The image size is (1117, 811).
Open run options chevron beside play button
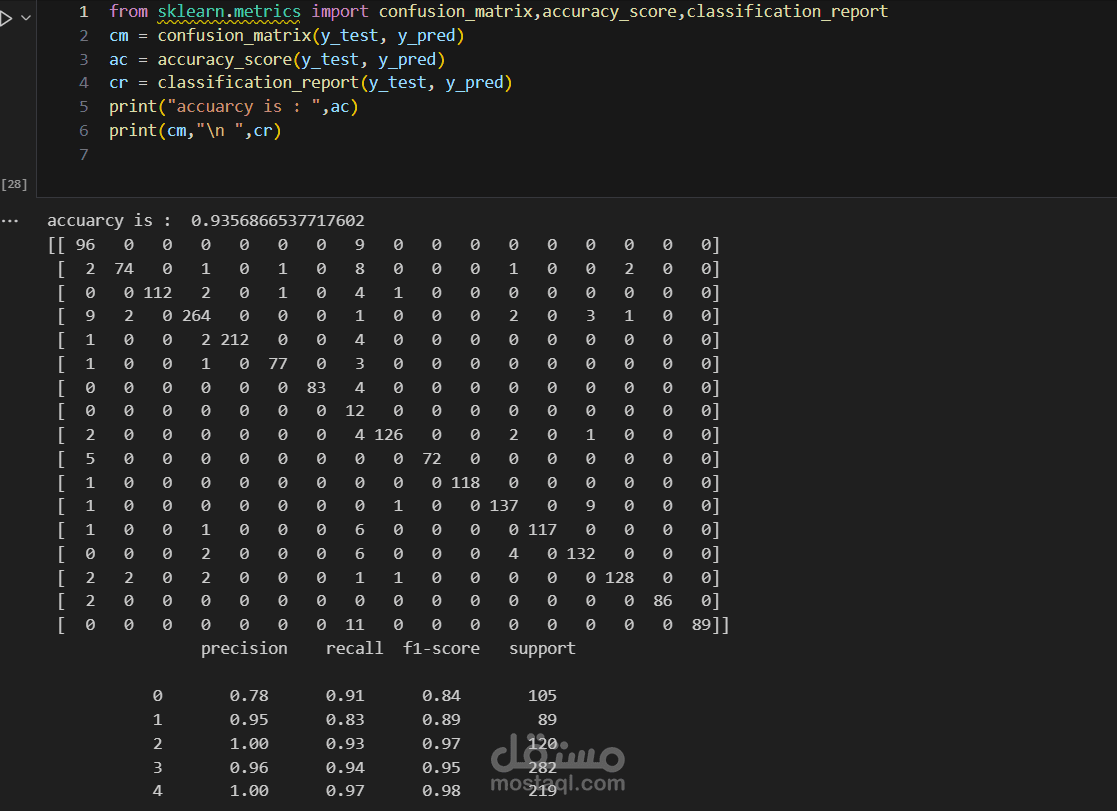point(26,18)
